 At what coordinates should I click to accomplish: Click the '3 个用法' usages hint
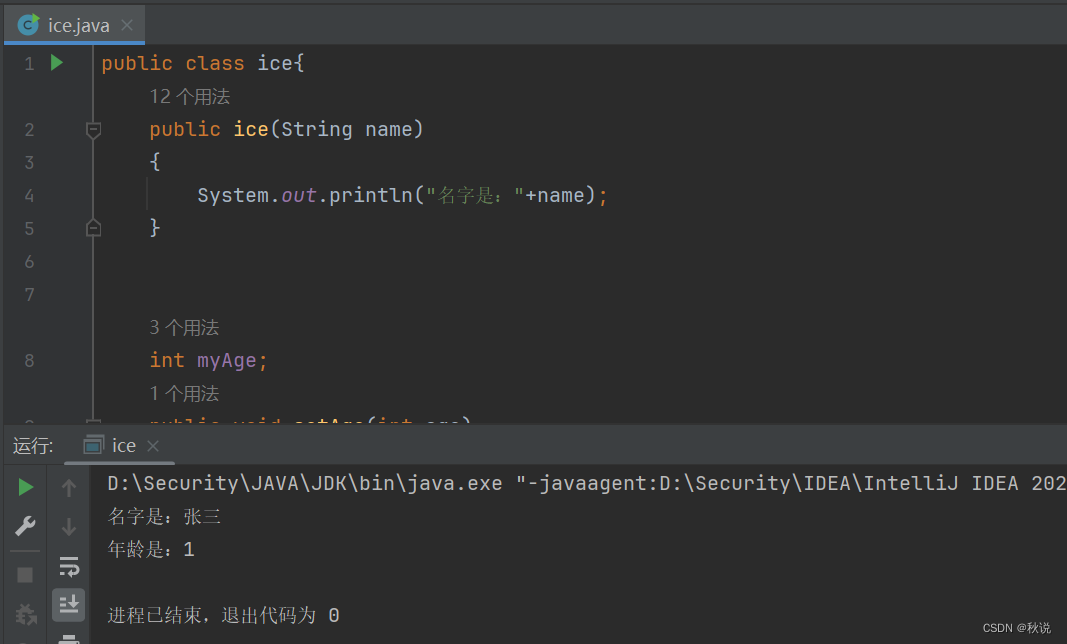[184, 327]
